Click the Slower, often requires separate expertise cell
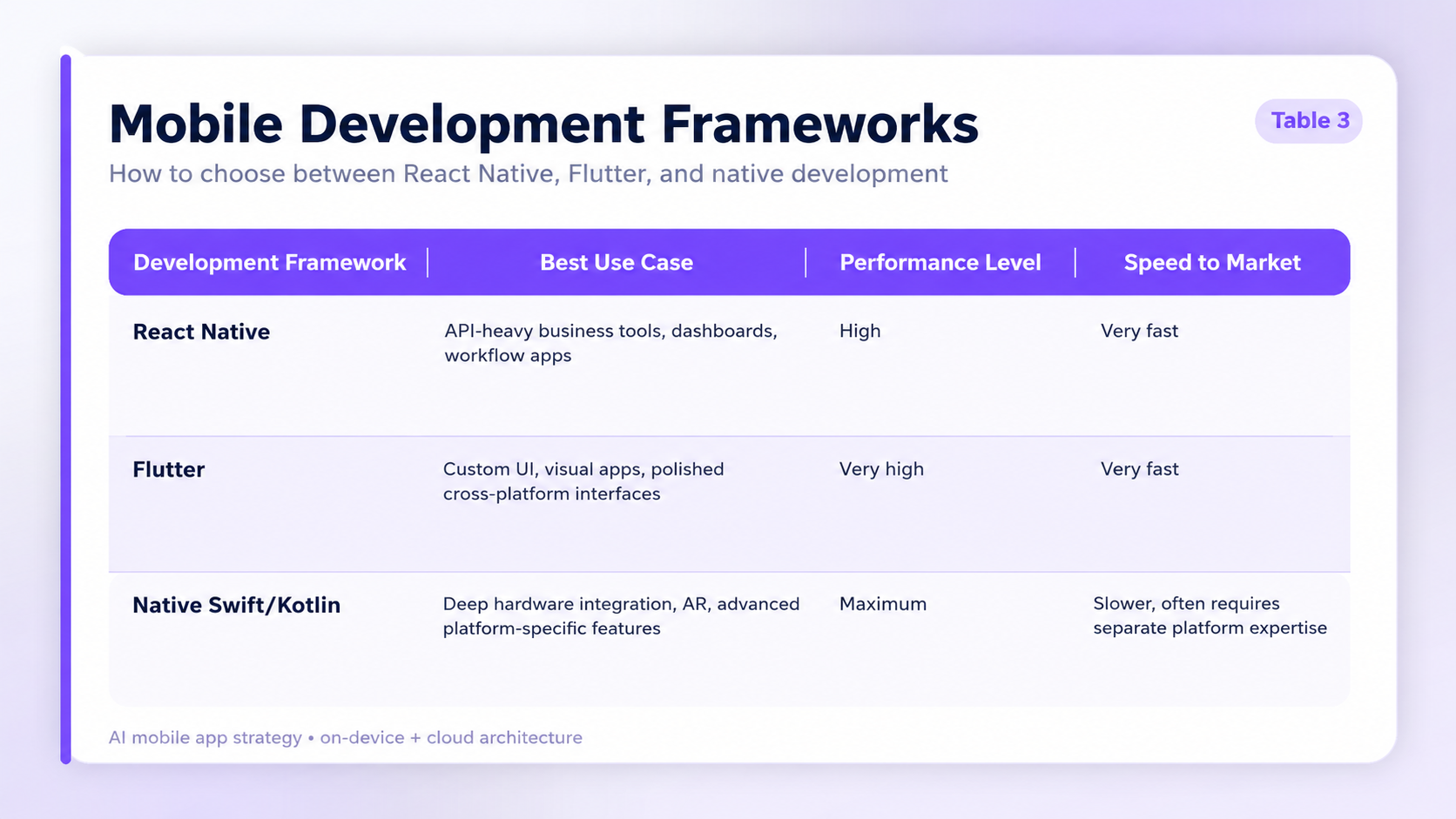This screenshot has height=819, width=1456. [x=1210, y=615]
